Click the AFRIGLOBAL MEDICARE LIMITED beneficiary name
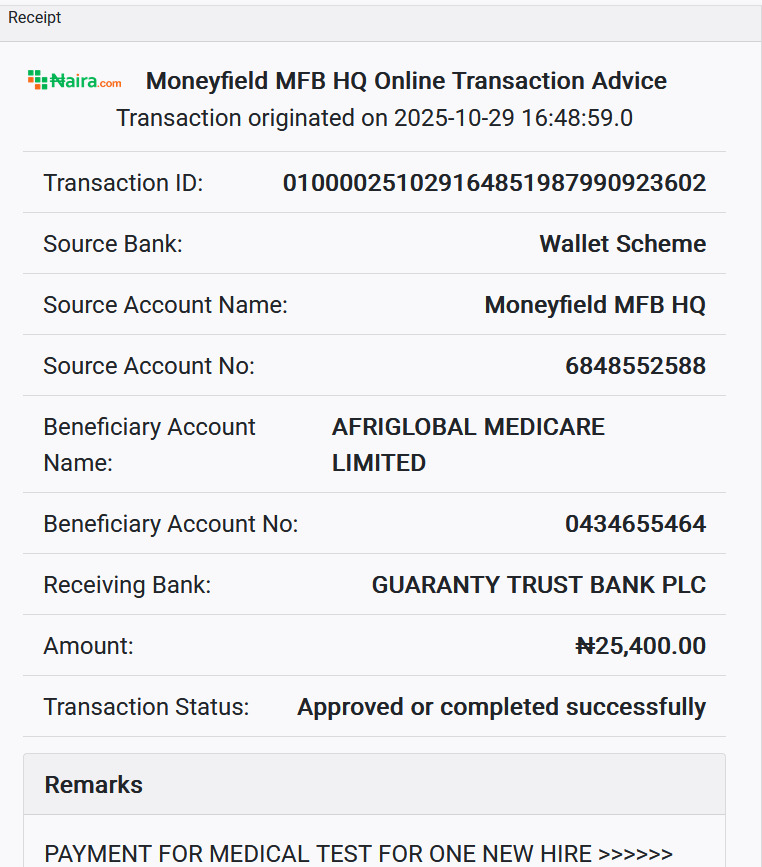762x867 pixels. 468,444
